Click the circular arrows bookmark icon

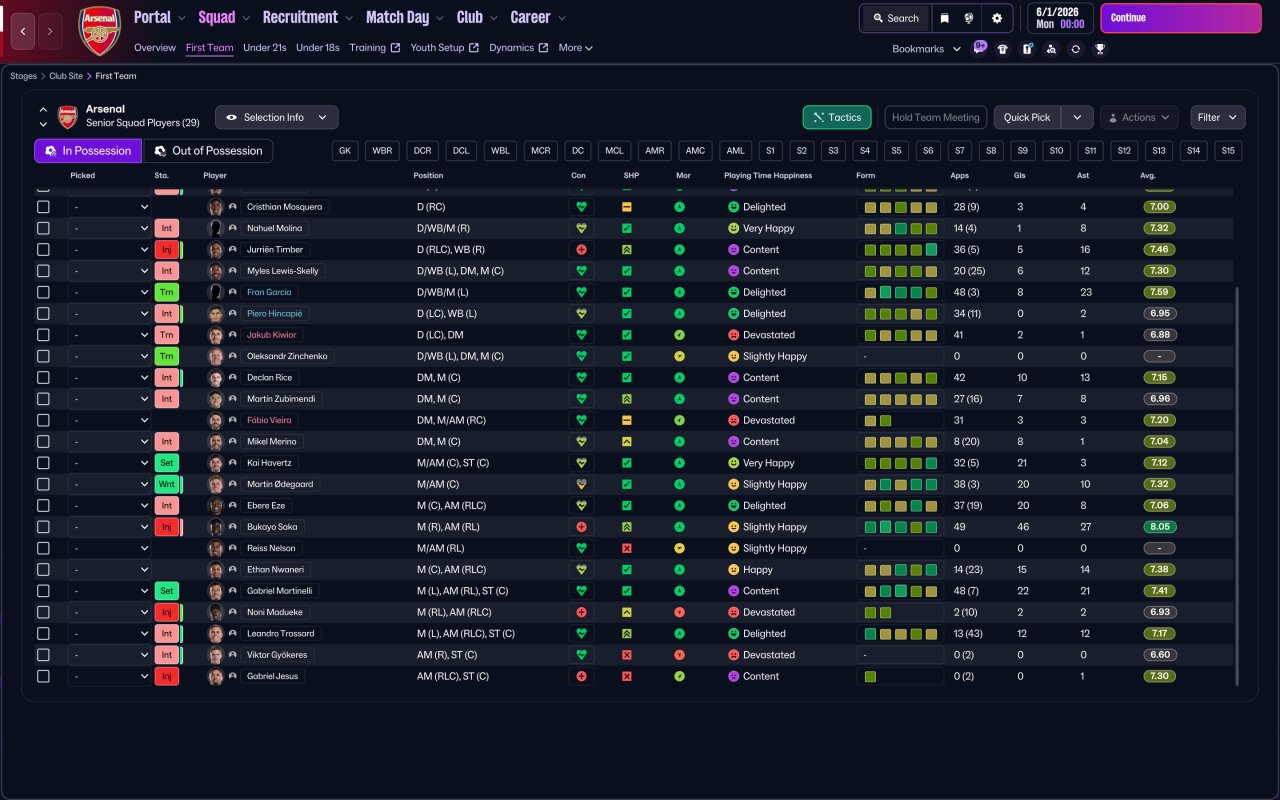[1075, 49]
